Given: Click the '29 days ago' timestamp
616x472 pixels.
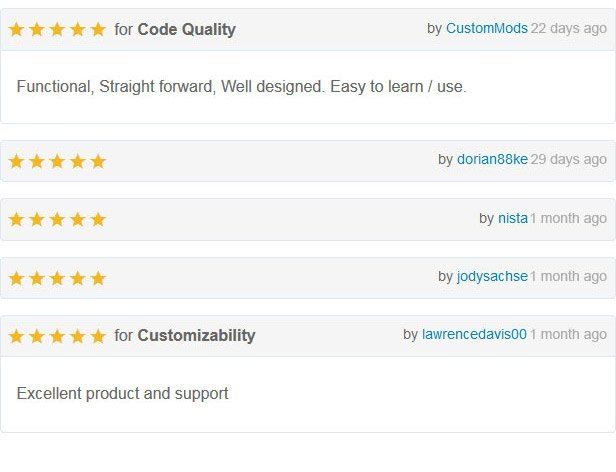Looking at the screenshot, I should coord(568,159).
